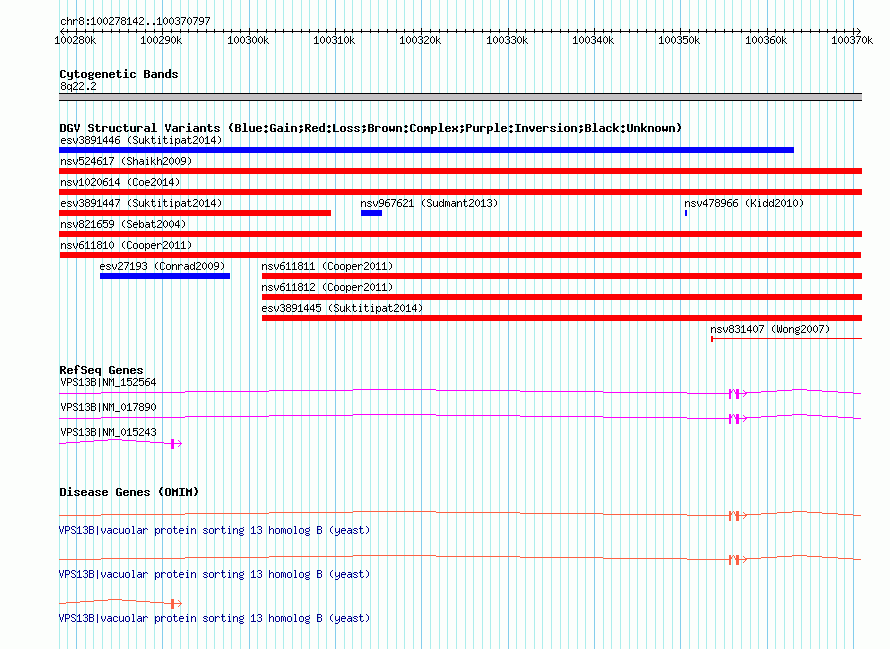Click the small blue nsv967621 gain bar

tap(371, 213)
